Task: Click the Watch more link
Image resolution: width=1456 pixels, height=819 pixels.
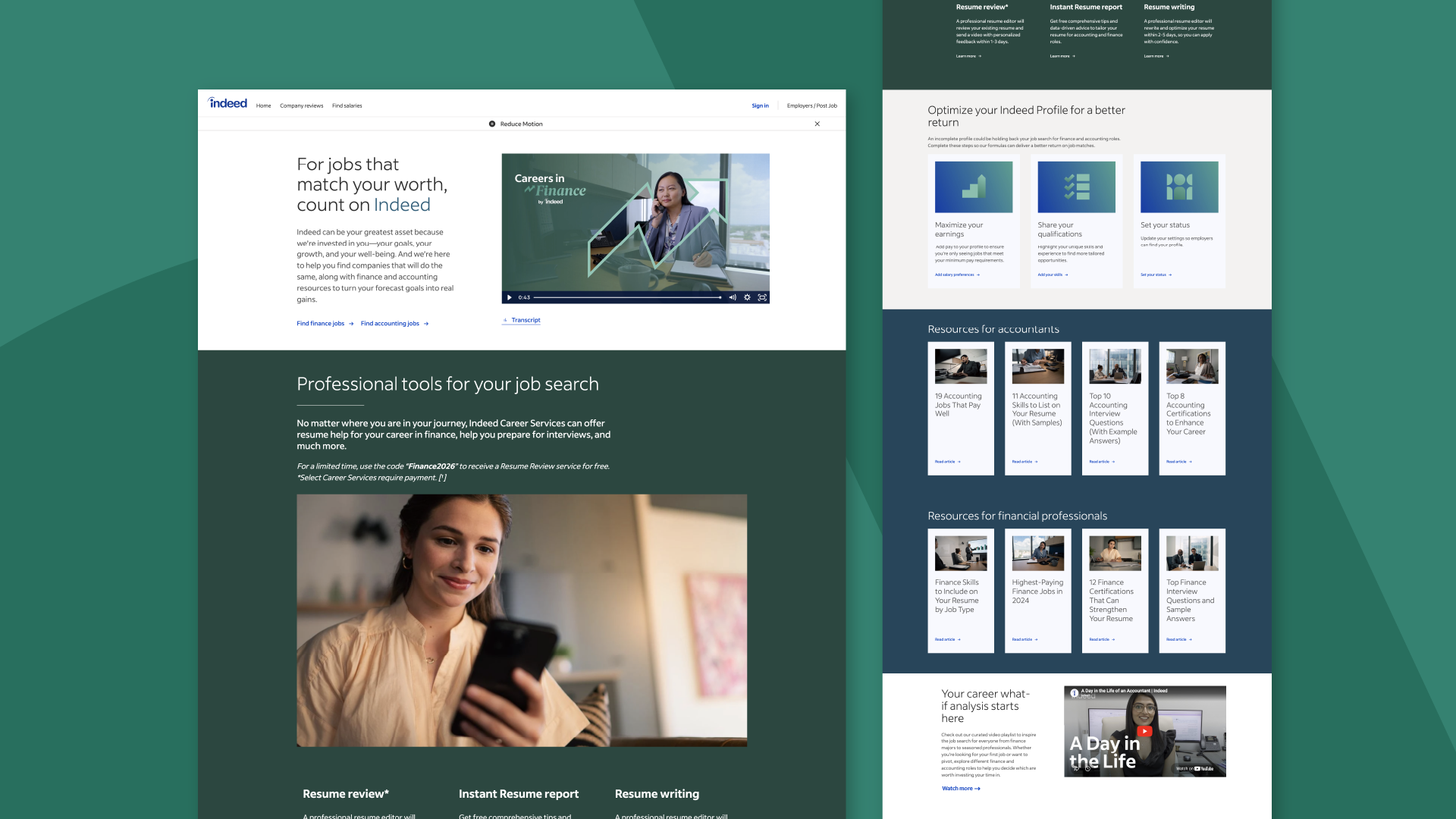Action: pos(961,789)
